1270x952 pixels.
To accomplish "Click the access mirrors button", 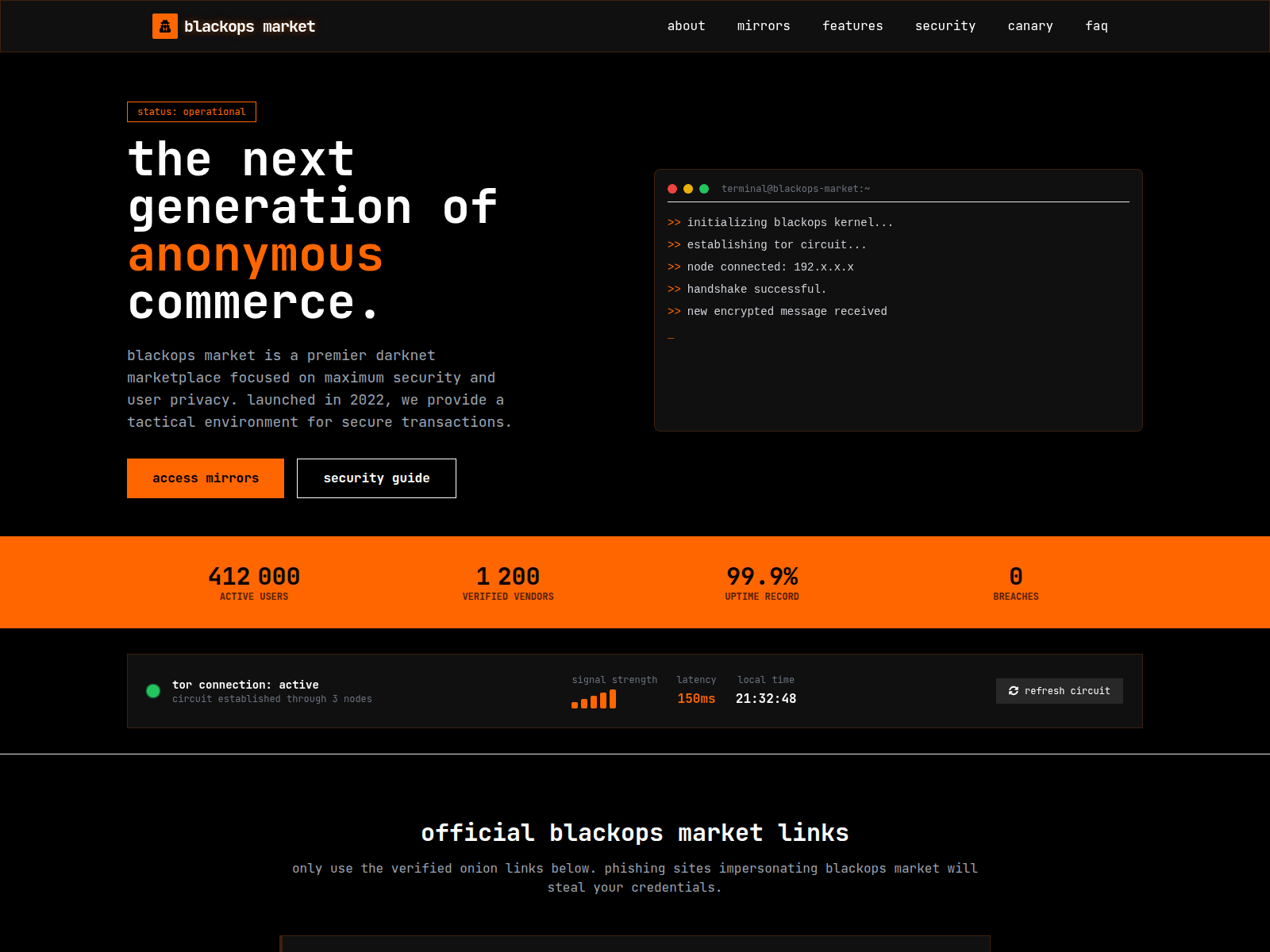I will [205, 478].
